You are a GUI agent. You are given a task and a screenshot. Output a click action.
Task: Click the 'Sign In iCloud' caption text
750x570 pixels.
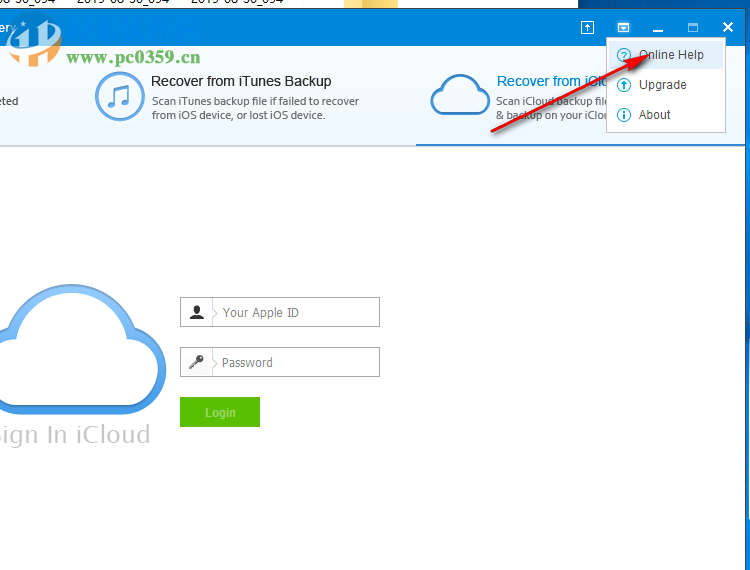pos(75,436)
